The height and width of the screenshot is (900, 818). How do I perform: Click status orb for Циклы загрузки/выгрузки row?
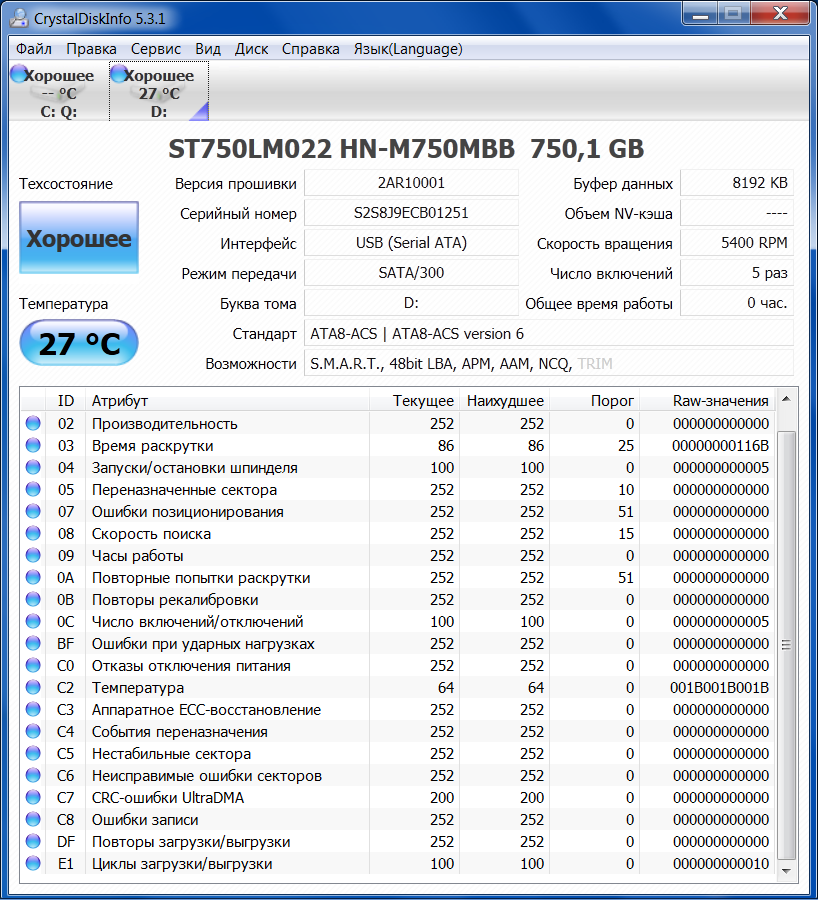coord(33,864)
